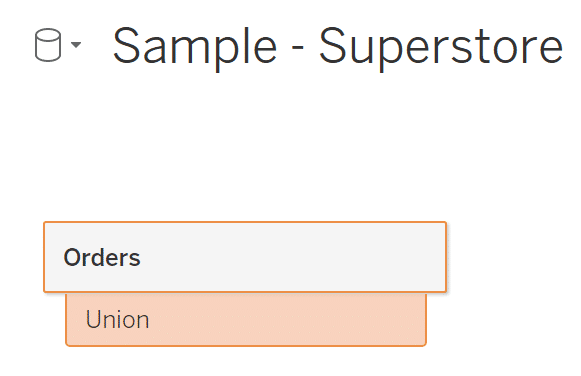Click the empty canvas right of the Orders table
The height and width of the screenshot is (376, 581).
(x=511, y=257)
